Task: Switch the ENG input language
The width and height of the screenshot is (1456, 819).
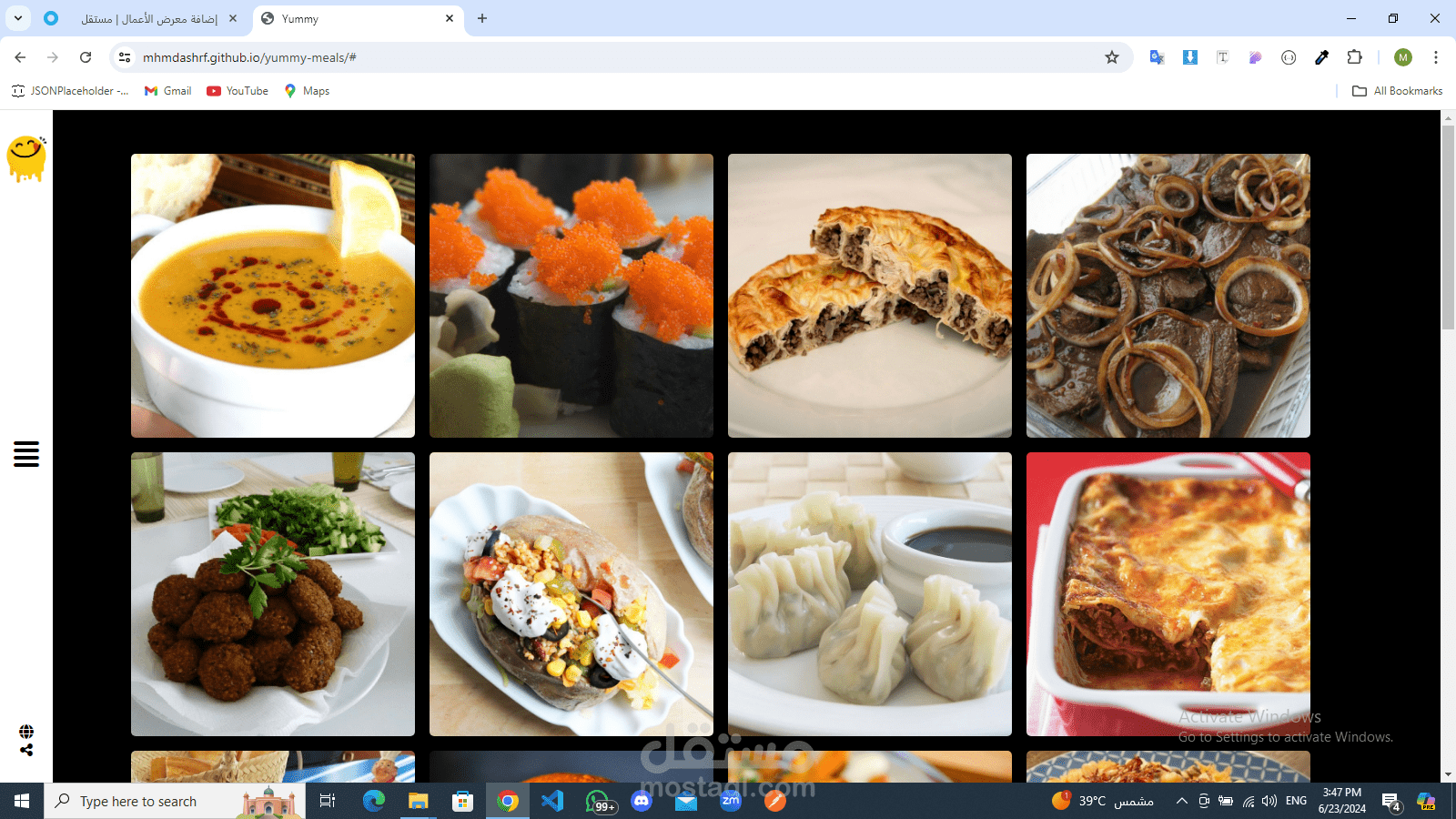Action: coord(1296,801)
